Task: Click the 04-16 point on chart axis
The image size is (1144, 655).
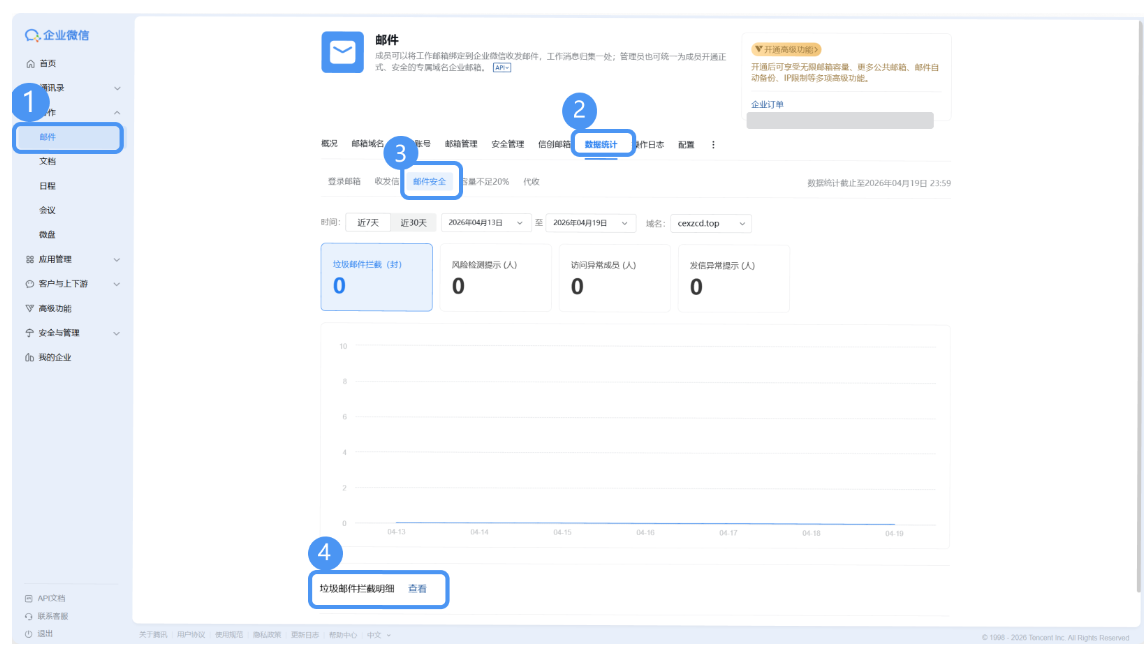Action: click(x=645, y=533)
